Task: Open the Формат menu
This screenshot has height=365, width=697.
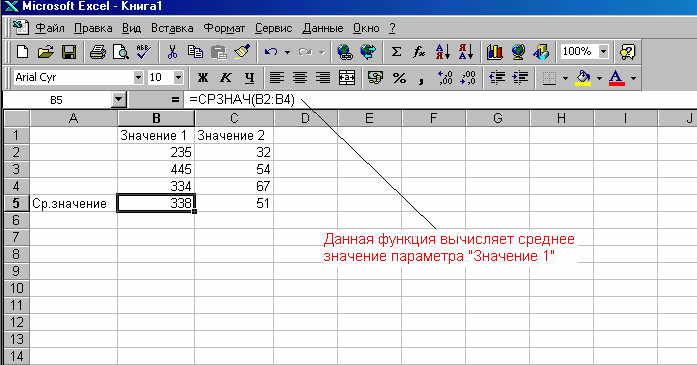Action: (x=224, y=28)
